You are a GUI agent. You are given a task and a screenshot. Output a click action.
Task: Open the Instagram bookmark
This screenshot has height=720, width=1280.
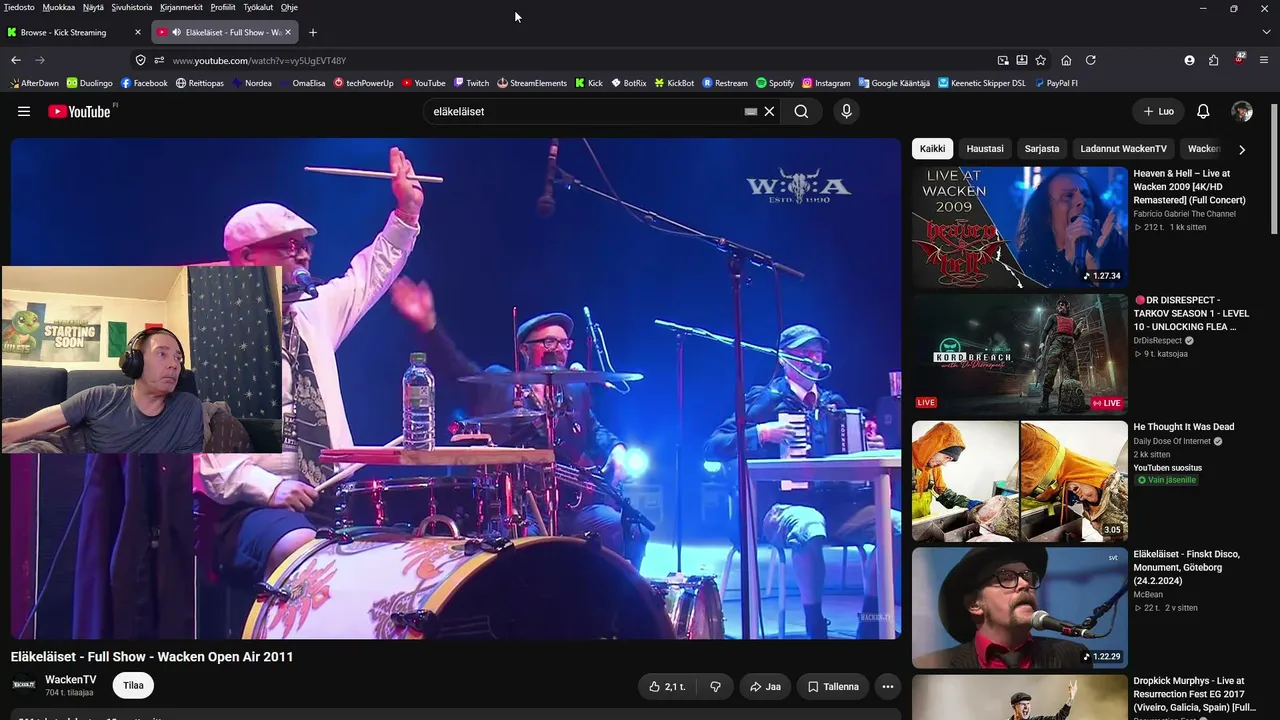point(826,83)
